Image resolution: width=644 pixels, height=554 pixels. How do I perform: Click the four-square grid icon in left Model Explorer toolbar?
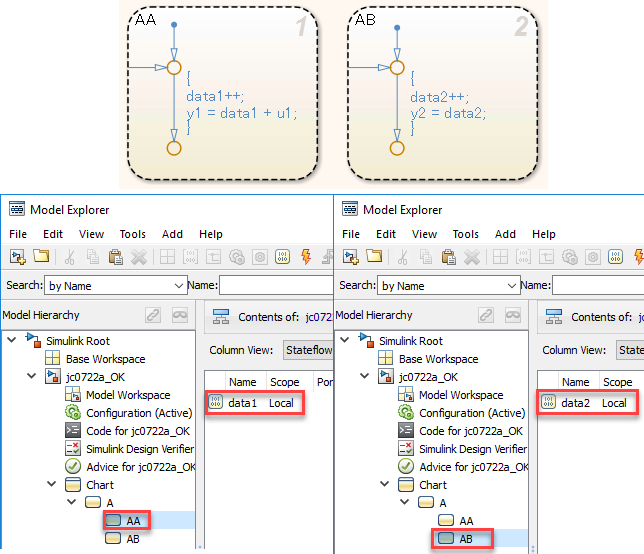[167, 257]
